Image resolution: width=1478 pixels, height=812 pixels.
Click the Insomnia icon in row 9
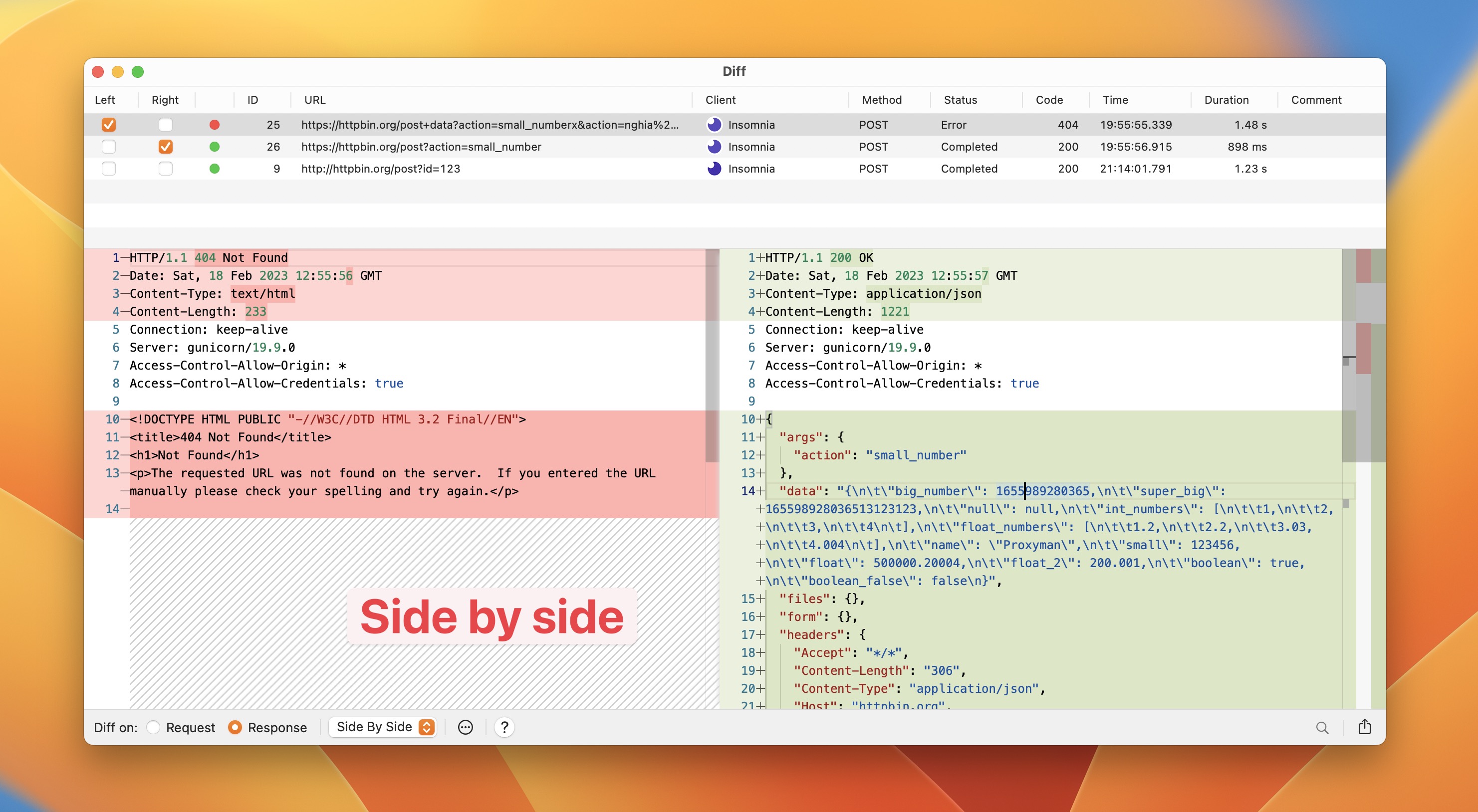tap(714, 169)
